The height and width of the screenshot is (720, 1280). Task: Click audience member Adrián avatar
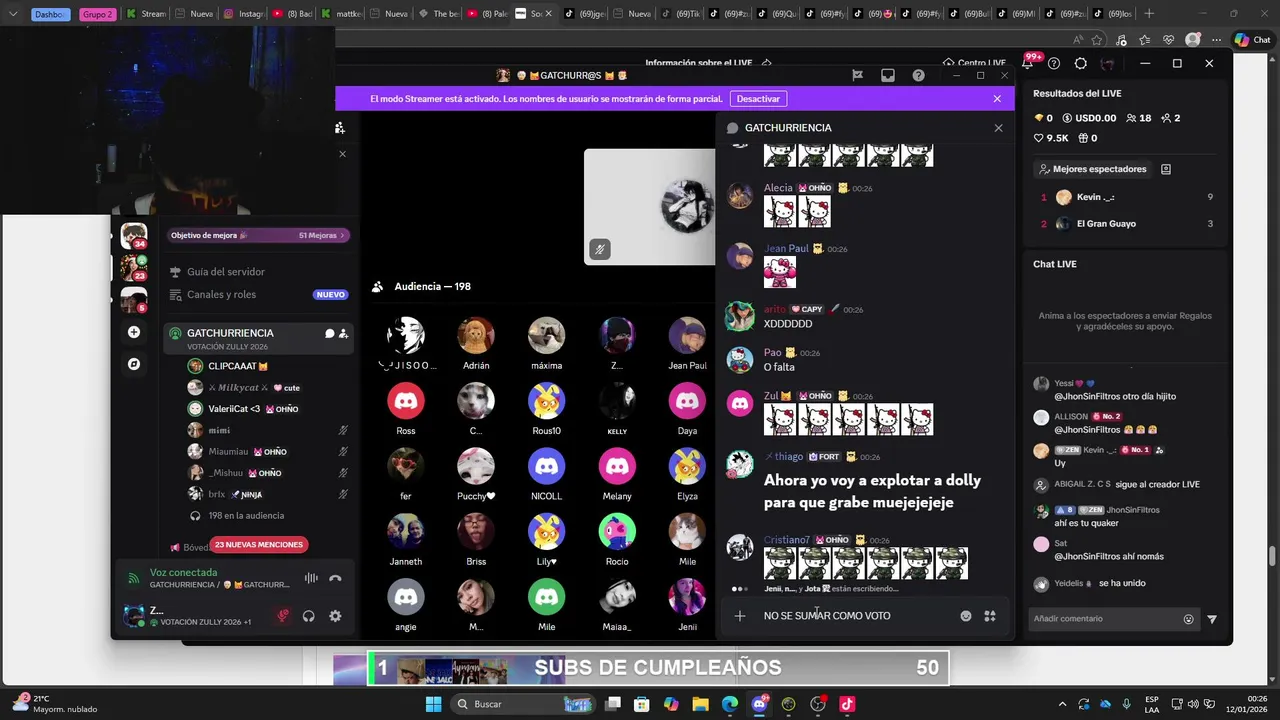[476, 336]
